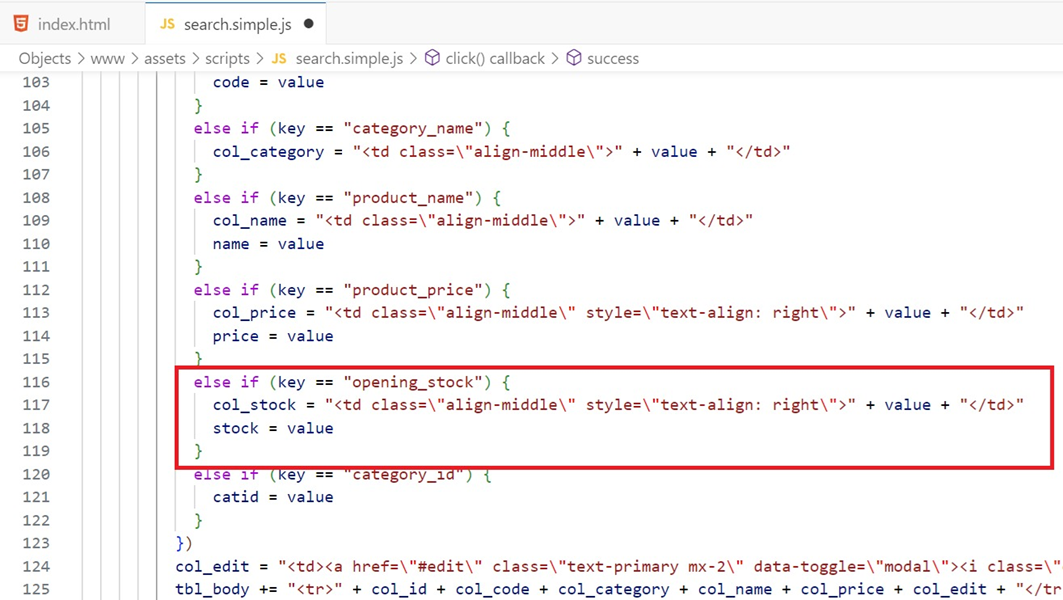Image resolution: width=1063 pixels, height=600 pixels.
Task: Click the "category_name" string on line 105
Action: 417,128
